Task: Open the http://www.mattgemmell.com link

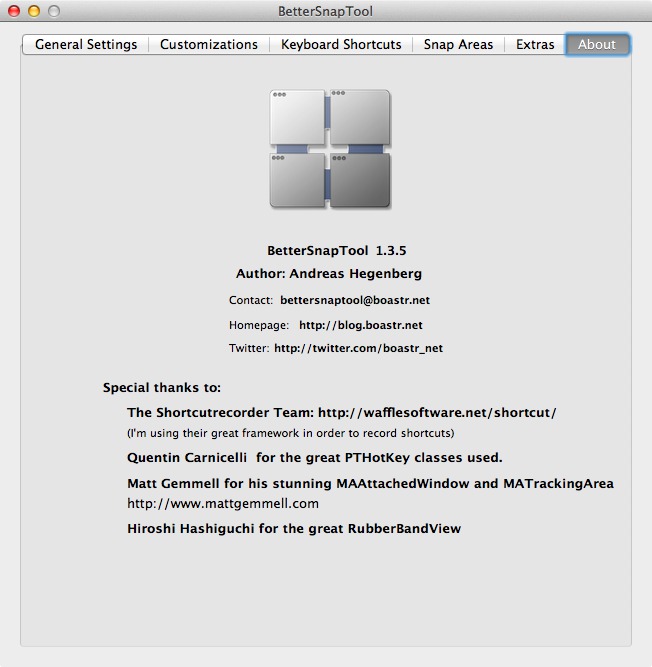Action: [223, 504]
